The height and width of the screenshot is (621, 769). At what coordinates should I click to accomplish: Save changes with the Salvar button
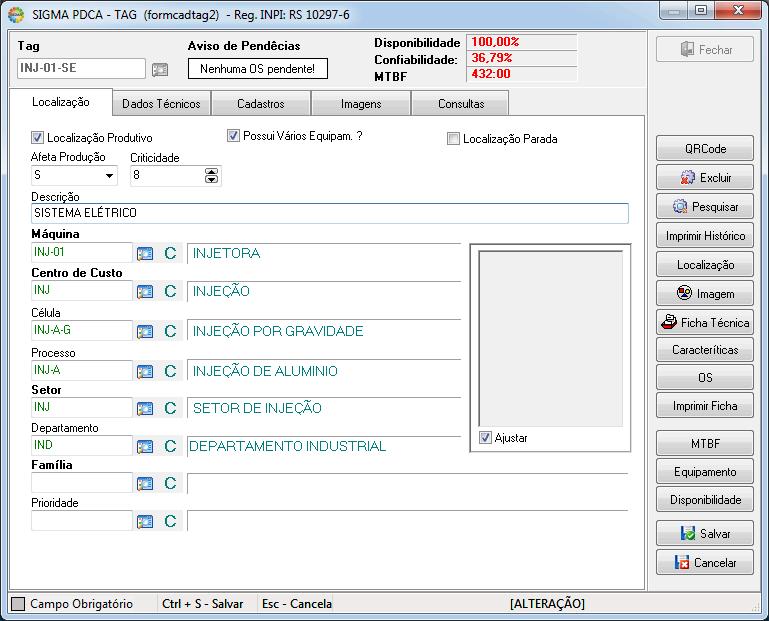tap(705, 533)
